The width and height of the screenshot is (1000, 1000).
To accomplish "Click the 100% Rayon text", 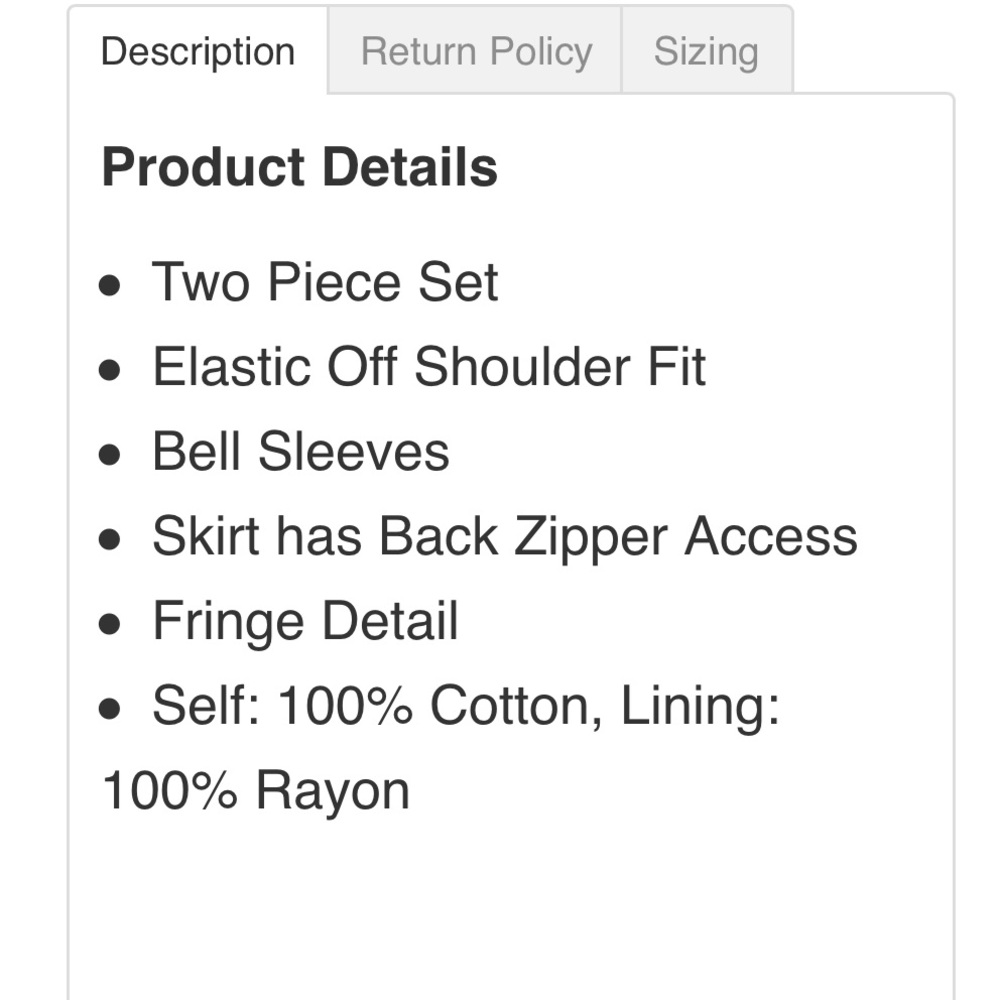I will pyautogui.click(x=256, y=791).
